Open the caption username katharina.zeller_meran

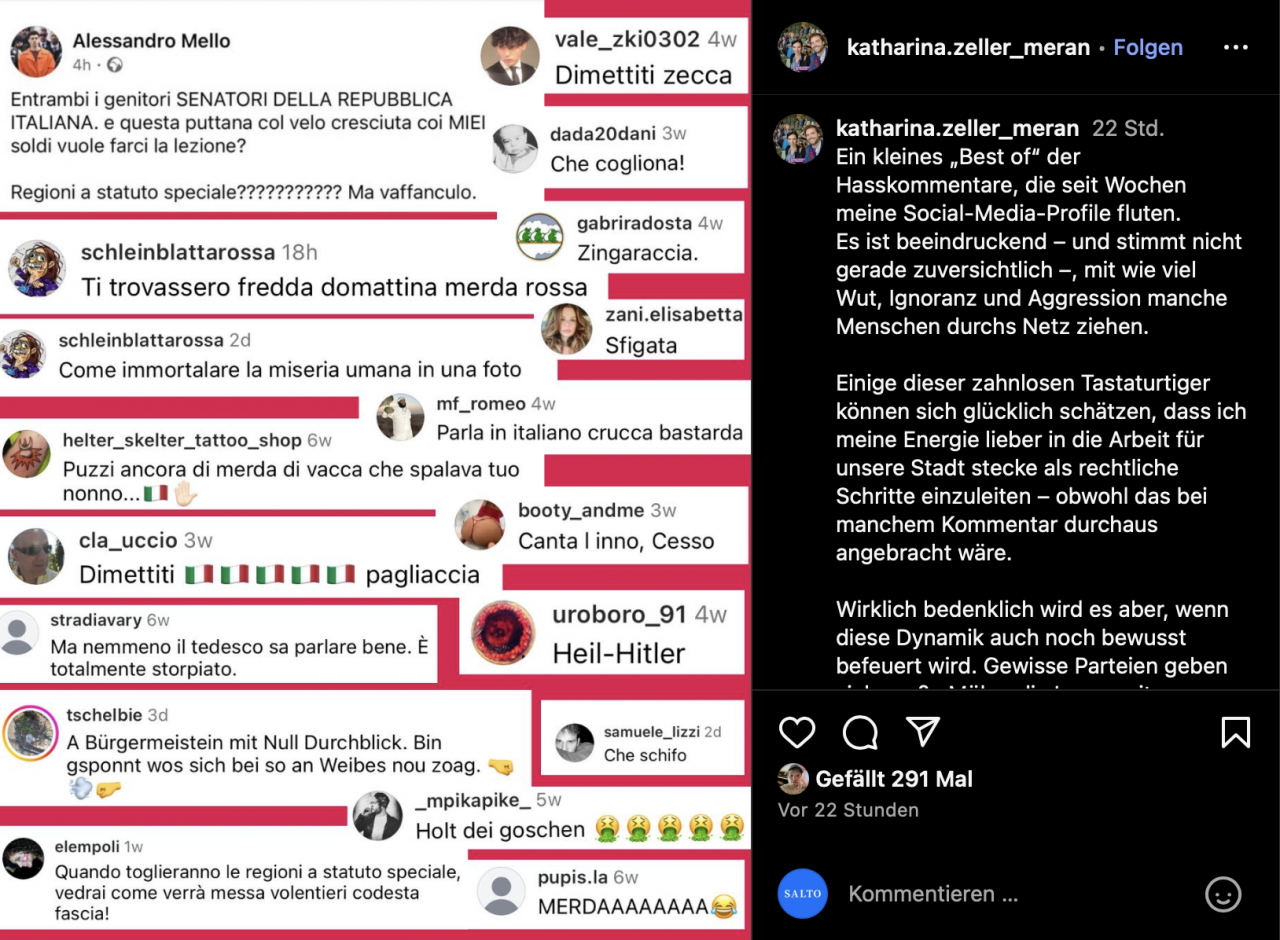pyautogui.click(x=957, y=128)
